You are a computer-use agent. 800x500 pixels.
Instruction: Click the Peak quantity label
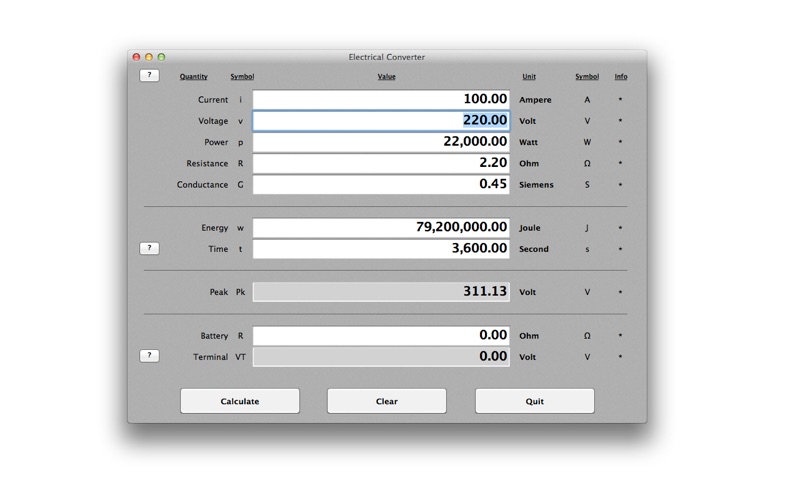(219, 292)
